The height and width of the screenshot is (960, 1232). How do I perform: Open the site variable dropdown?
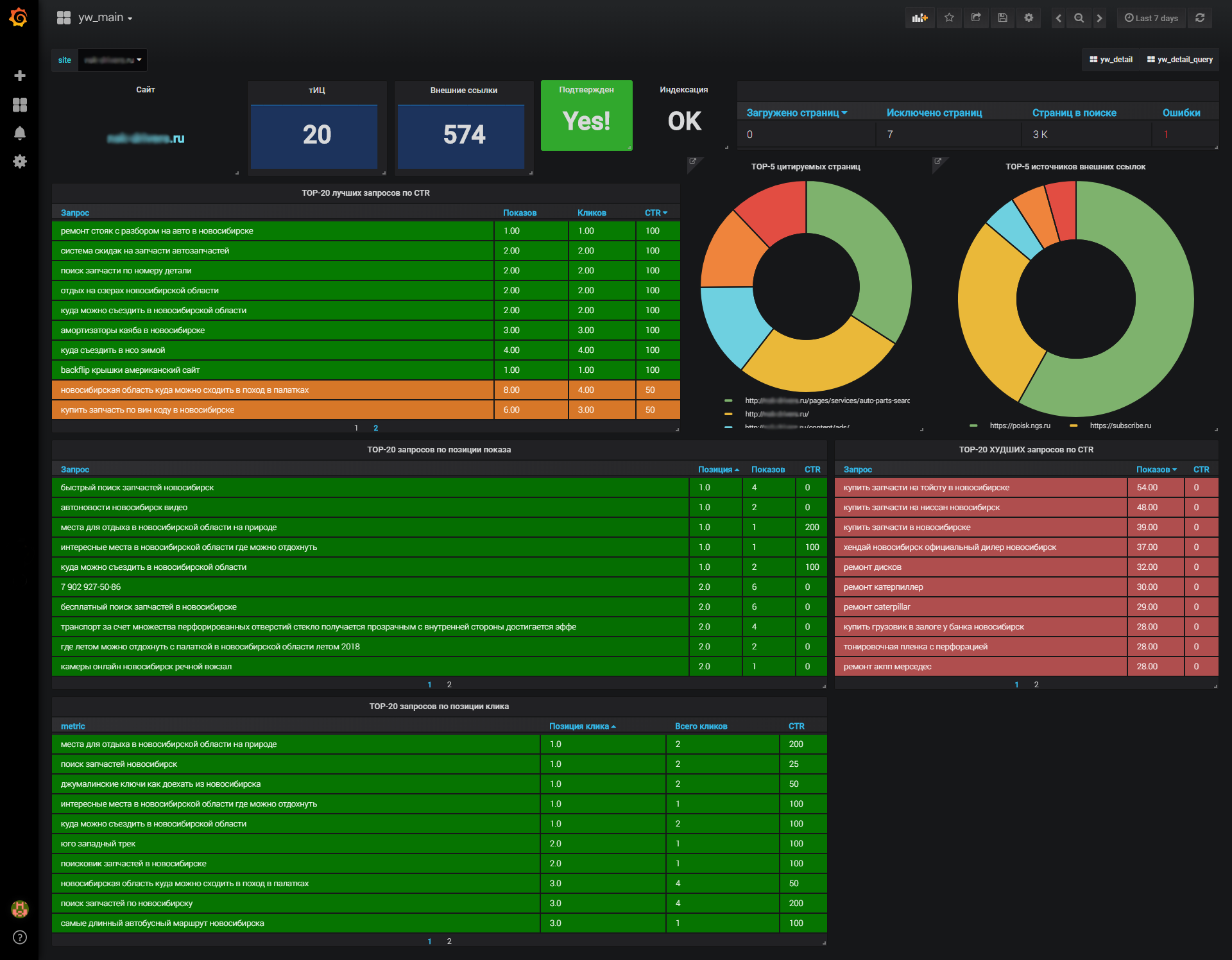pos(113,60)
